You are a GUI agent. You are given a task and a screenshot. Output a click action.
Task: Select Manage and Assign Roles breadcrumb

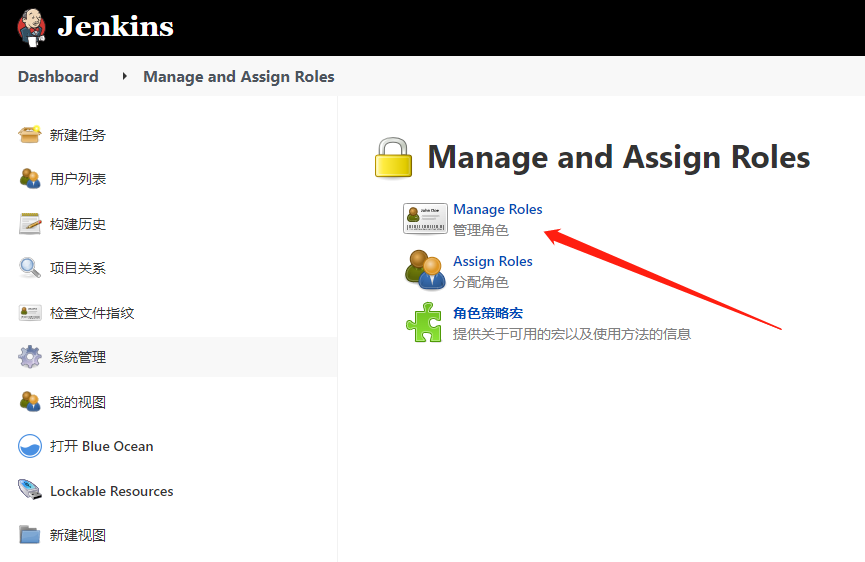tap(239, 77)
